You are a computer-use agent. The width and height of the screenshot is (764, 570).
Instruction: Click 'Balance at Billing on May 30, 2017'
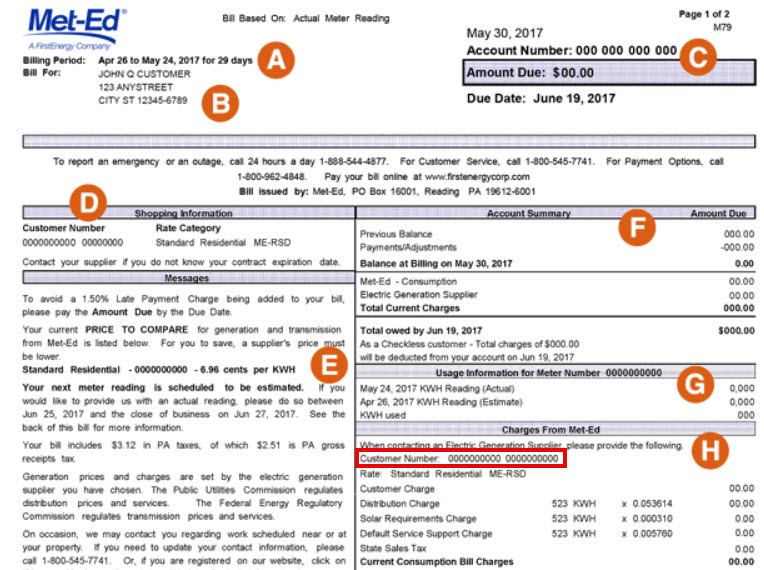pos(436,264)
